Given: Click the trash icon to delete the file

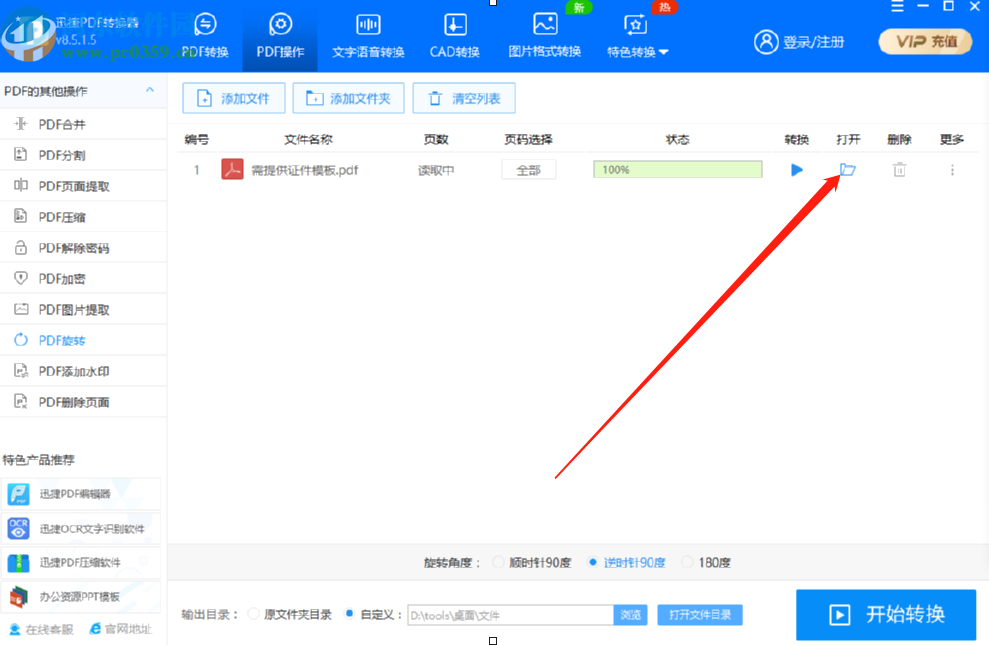Looking at the screenshot, I should (899, 170).
